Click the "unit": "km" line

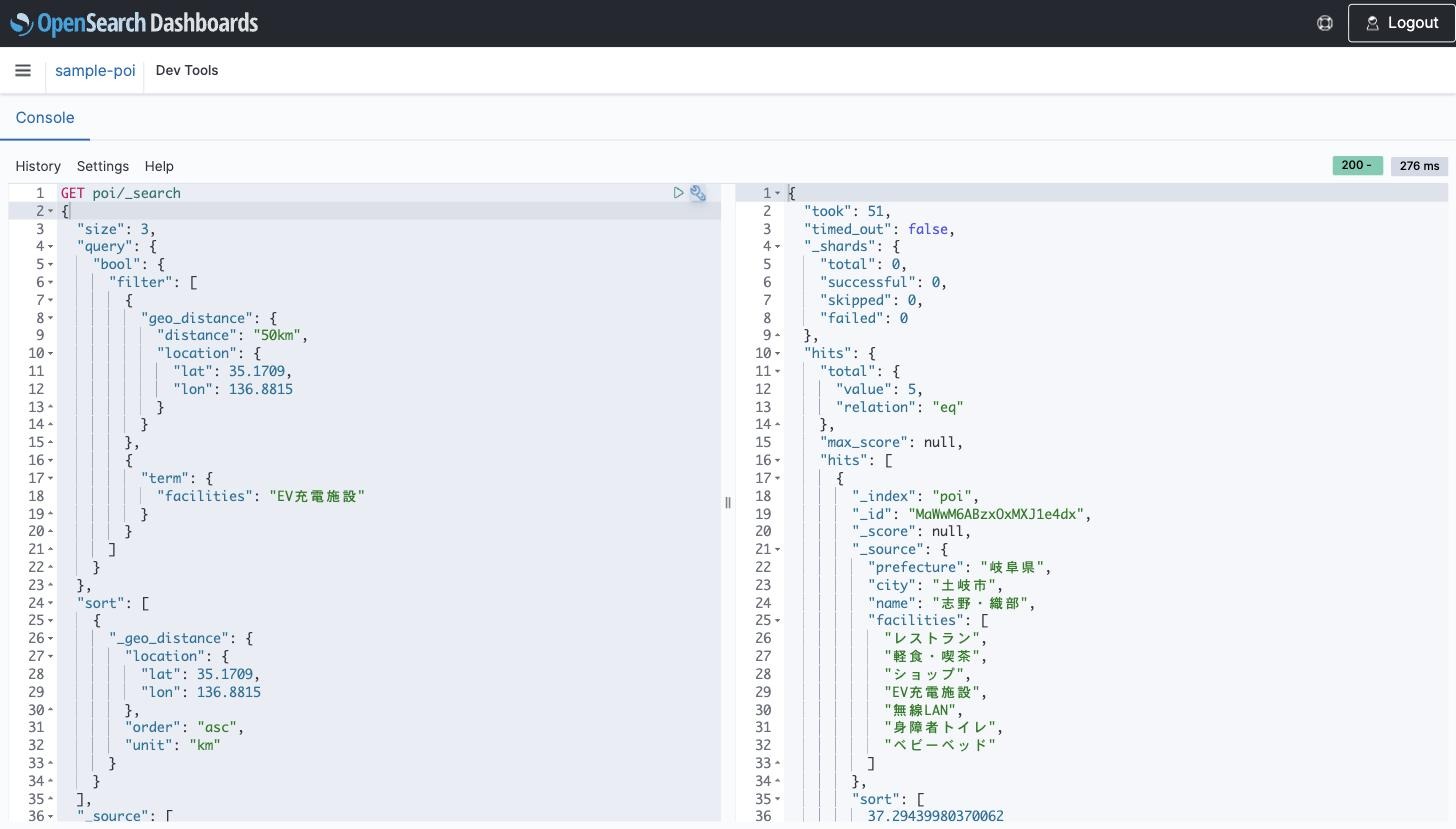coord(172,745)
